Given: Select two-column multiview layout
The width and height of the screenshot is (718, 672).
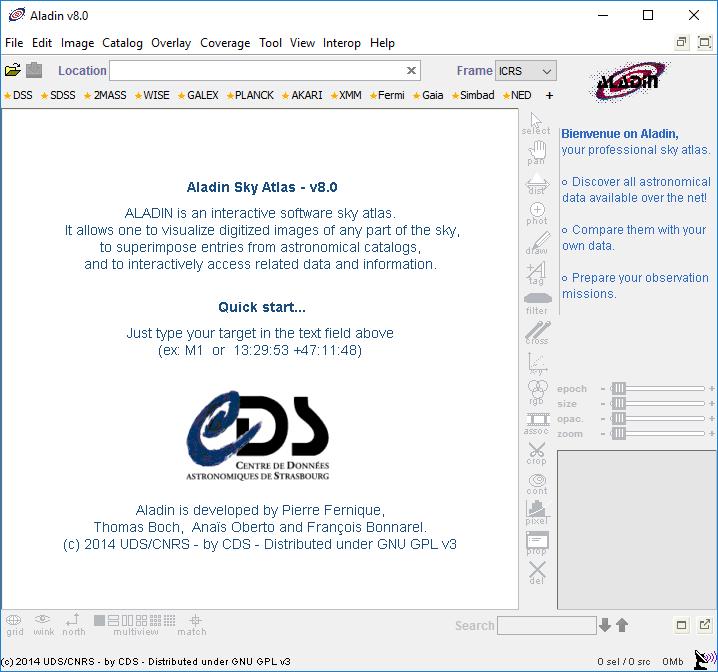Looking at the screenshot, I should click(x=127, y=620).
